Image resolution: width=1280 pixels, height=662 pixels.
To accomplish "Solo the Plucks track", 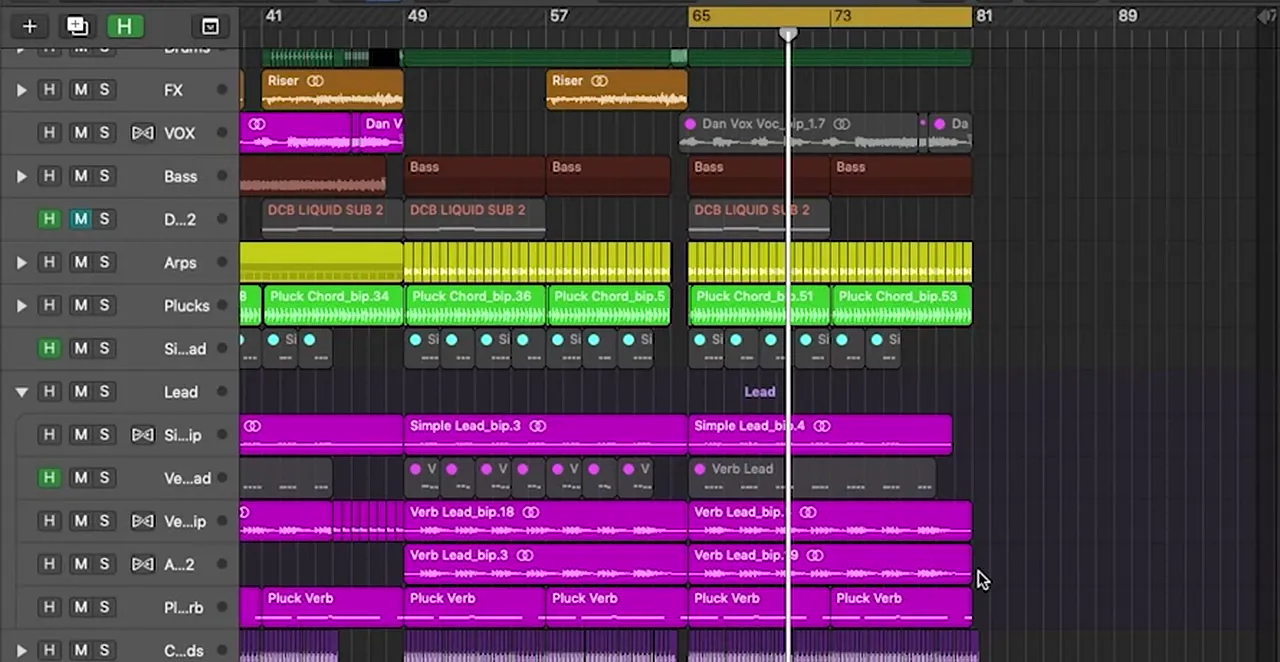I will click(x=104, y=305).
